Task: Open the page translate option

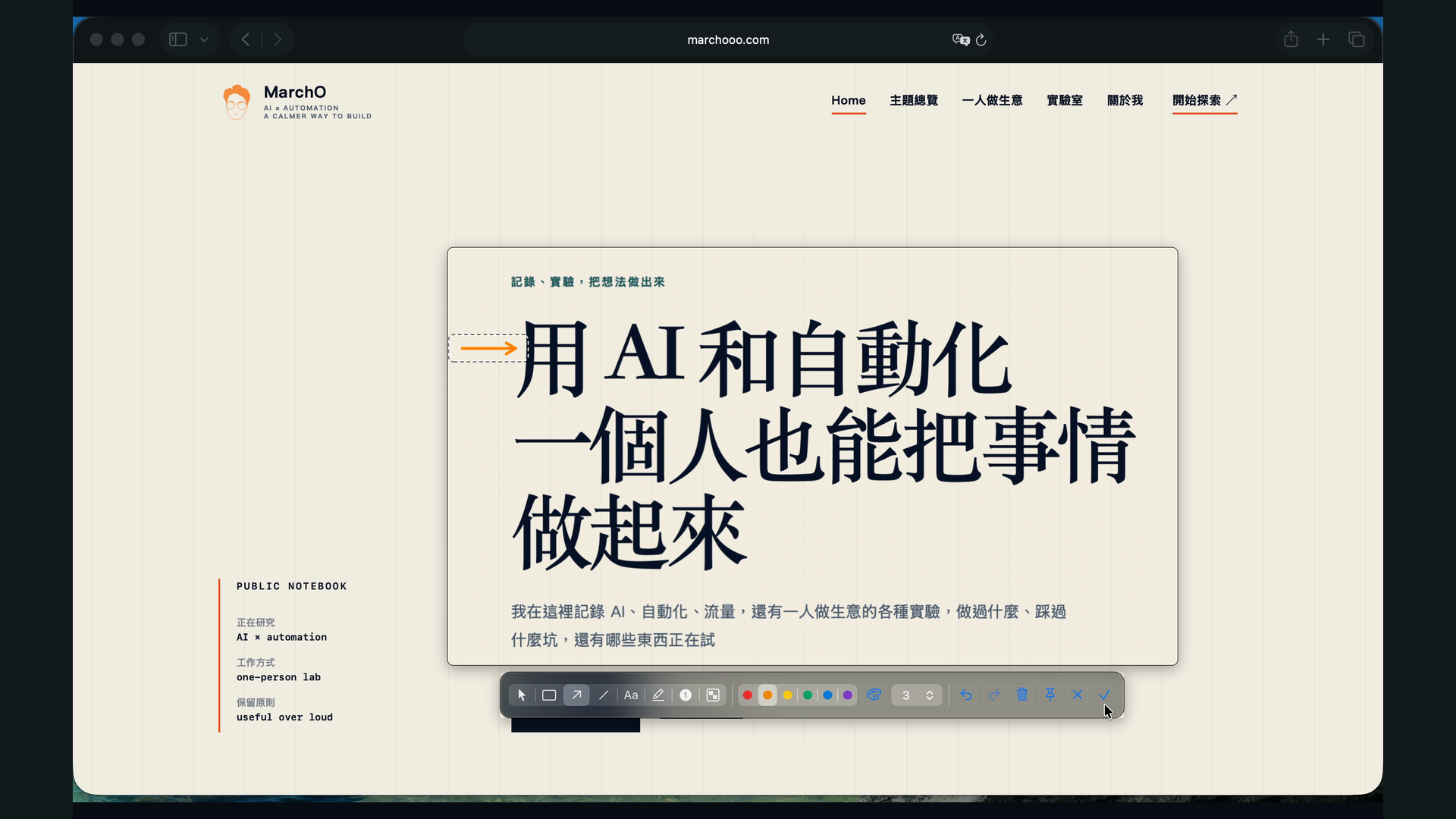Action: (961, 39)
